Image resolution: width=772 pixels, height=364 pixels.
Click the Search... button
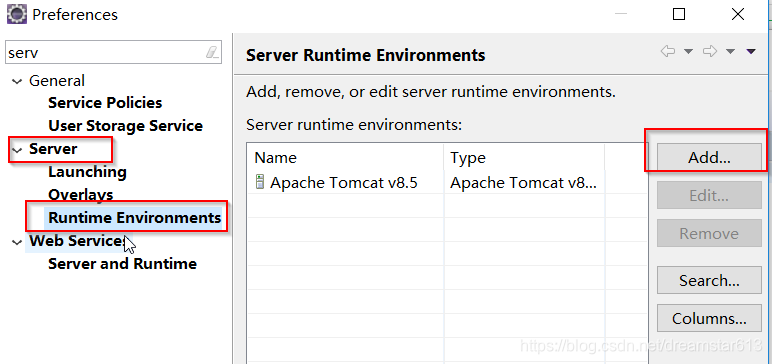(709, 280)
